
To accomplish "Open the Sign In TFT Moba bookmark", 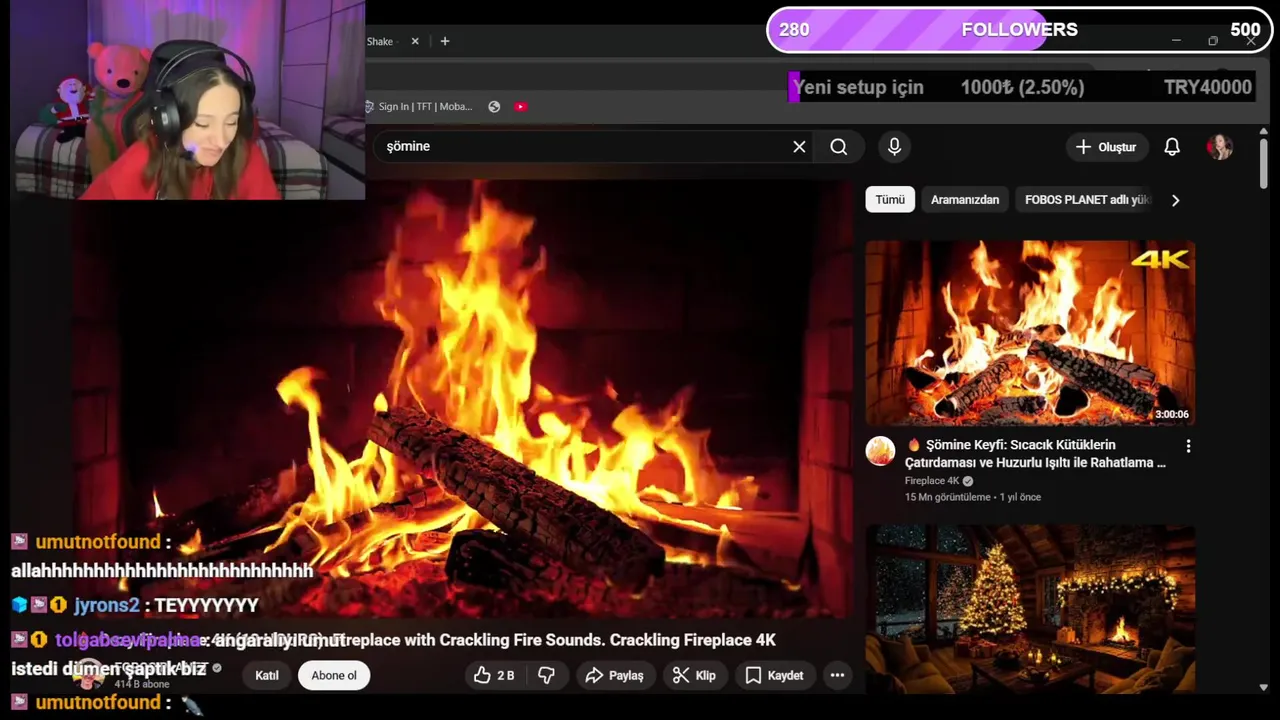I will pyautogui.click(x=418, y=107).
